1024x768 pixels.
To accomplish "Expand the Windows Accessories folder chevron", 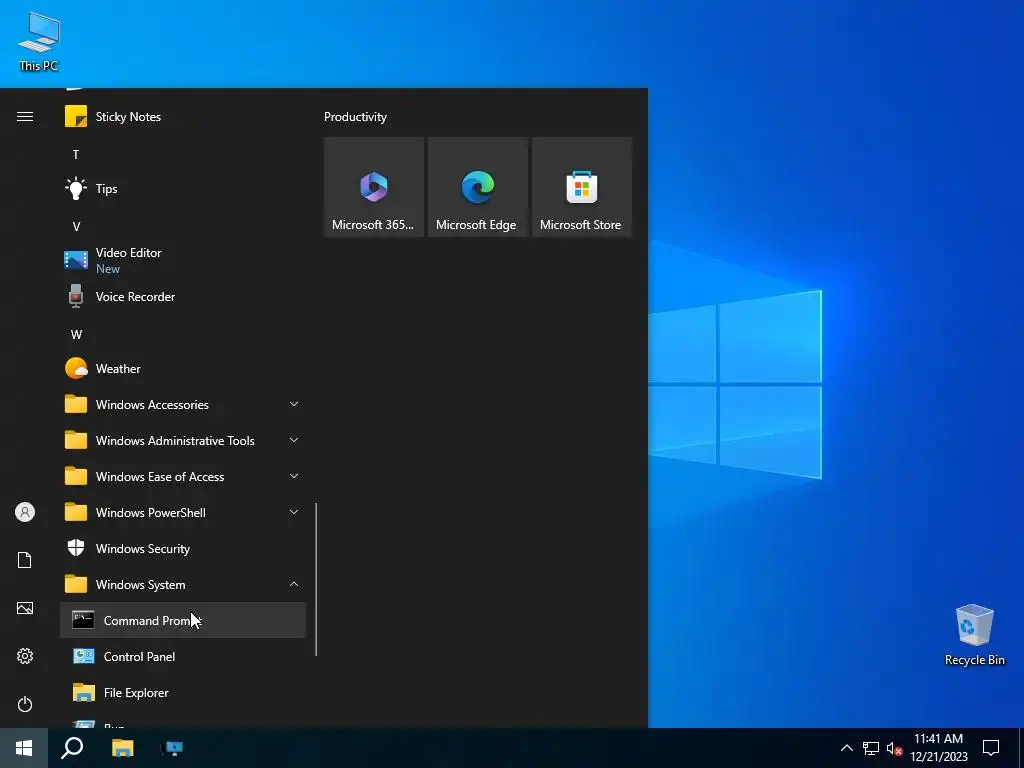I will (294, 404).
